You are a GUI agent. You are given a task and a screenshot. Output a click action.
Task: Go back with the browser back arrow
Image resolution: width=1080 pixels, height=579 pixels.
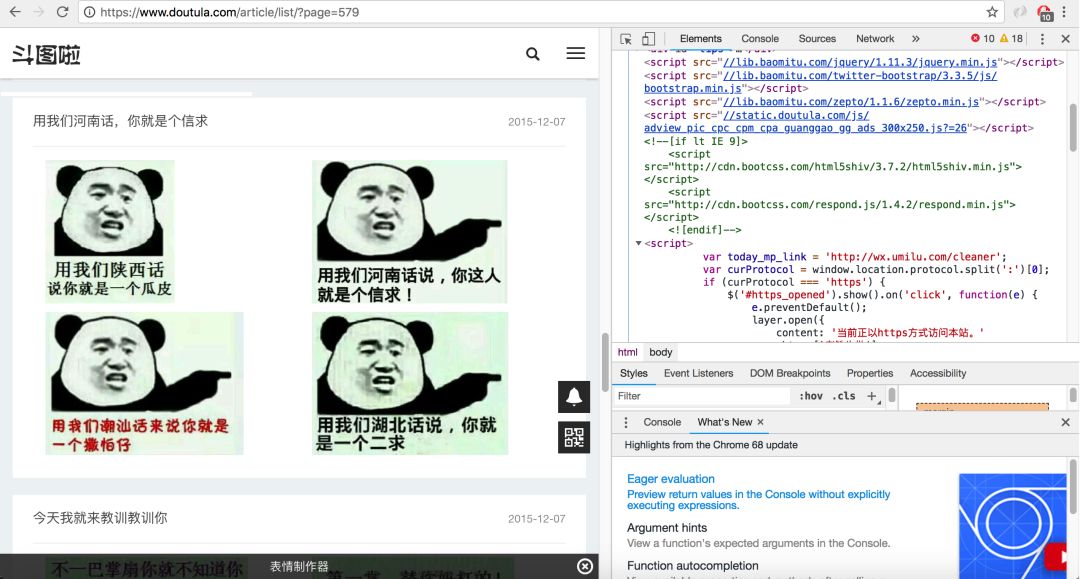click(x=15, y=12)
